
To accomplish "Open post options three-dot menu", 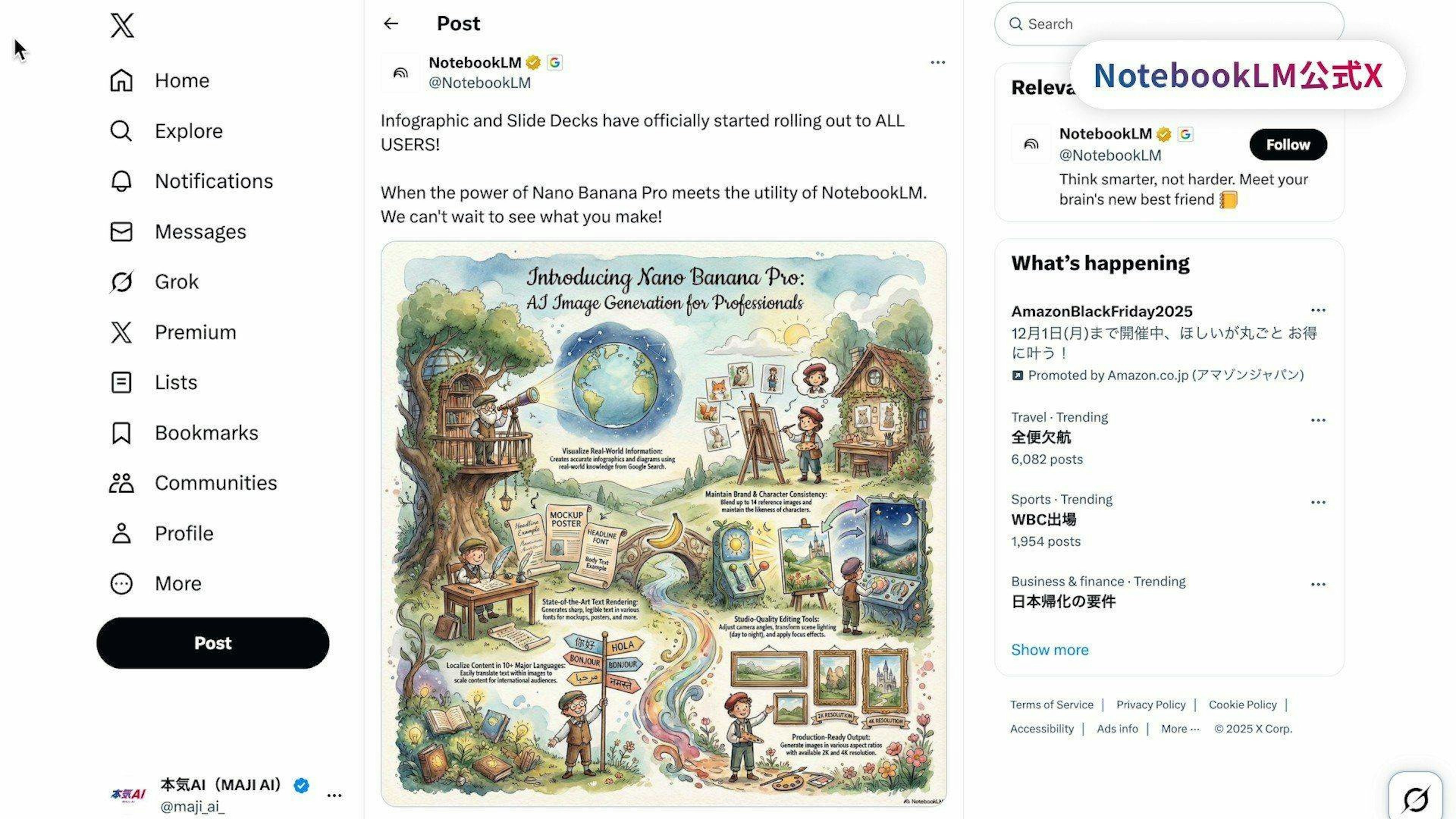I will click(937, 62).
